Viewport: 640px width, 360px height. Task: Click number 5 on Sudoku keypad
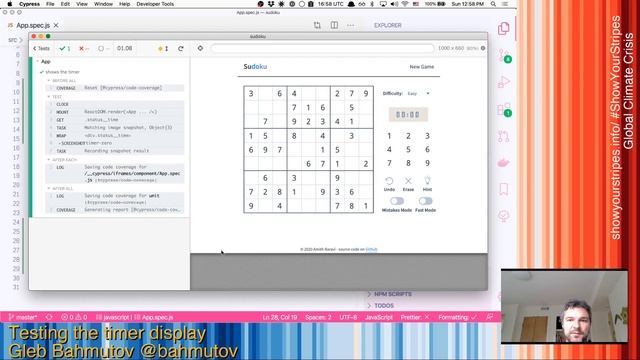pyautogui.click(x=408, y=149)
